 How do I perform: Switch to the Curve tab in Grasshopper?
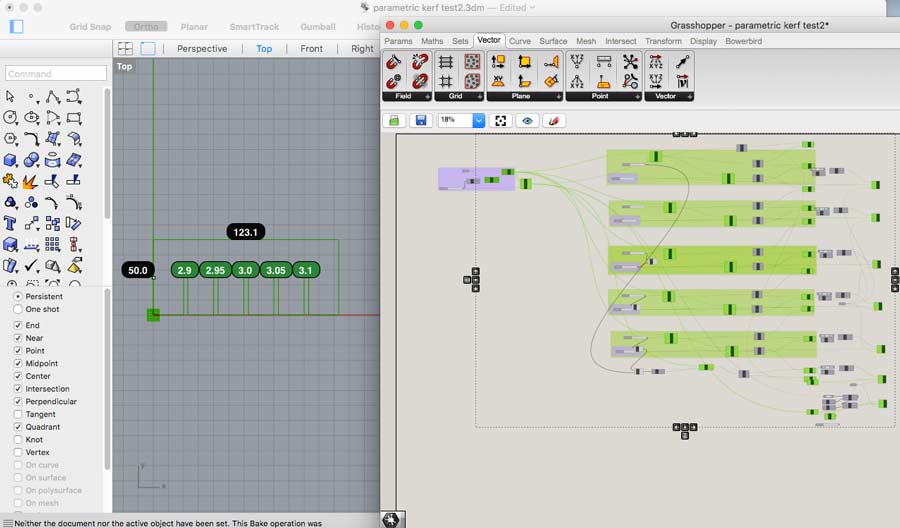pyautogui.click(x=520, y=41)
